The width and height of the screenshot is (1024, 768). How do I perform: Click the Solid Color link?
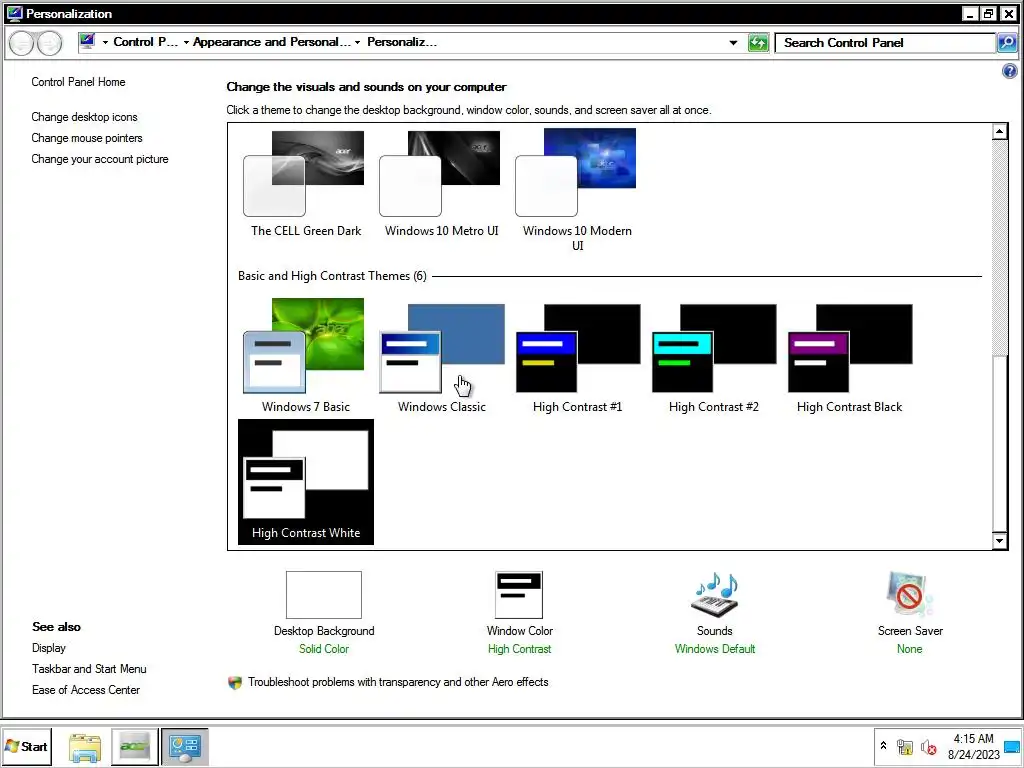click(x=324, y=649)
